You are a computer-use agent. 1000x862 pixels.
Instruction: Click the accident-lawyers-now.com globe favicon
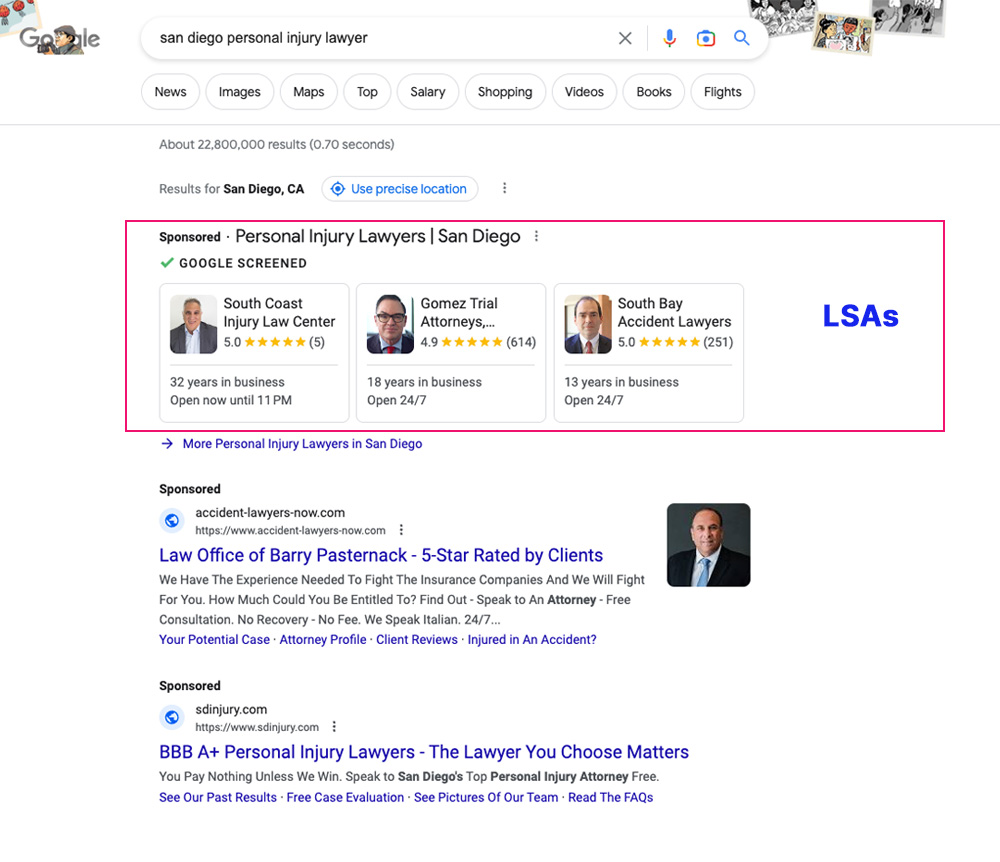172,521
